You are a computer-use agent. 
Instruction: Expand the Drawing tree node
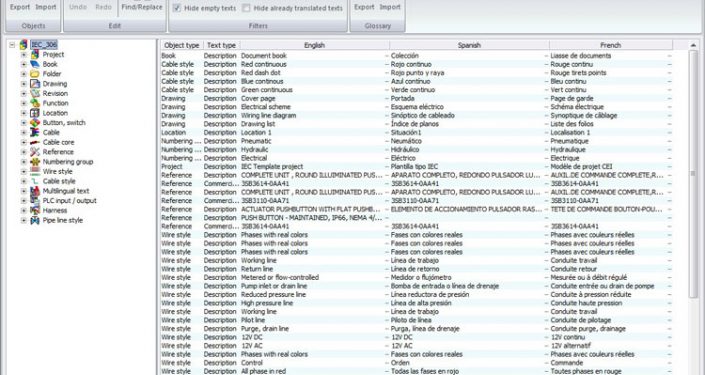[x=24, y=84]
